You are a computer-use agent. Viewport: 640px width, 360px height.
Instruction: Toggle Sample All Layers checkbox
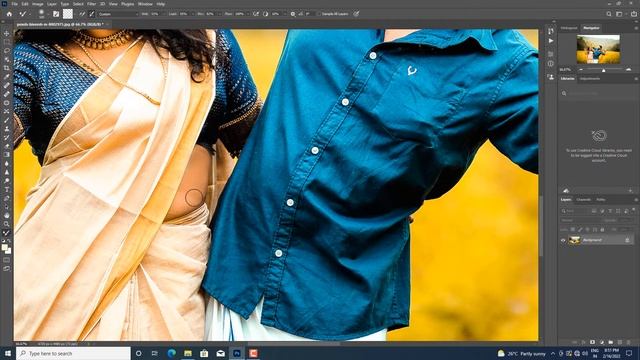point(319,14)
